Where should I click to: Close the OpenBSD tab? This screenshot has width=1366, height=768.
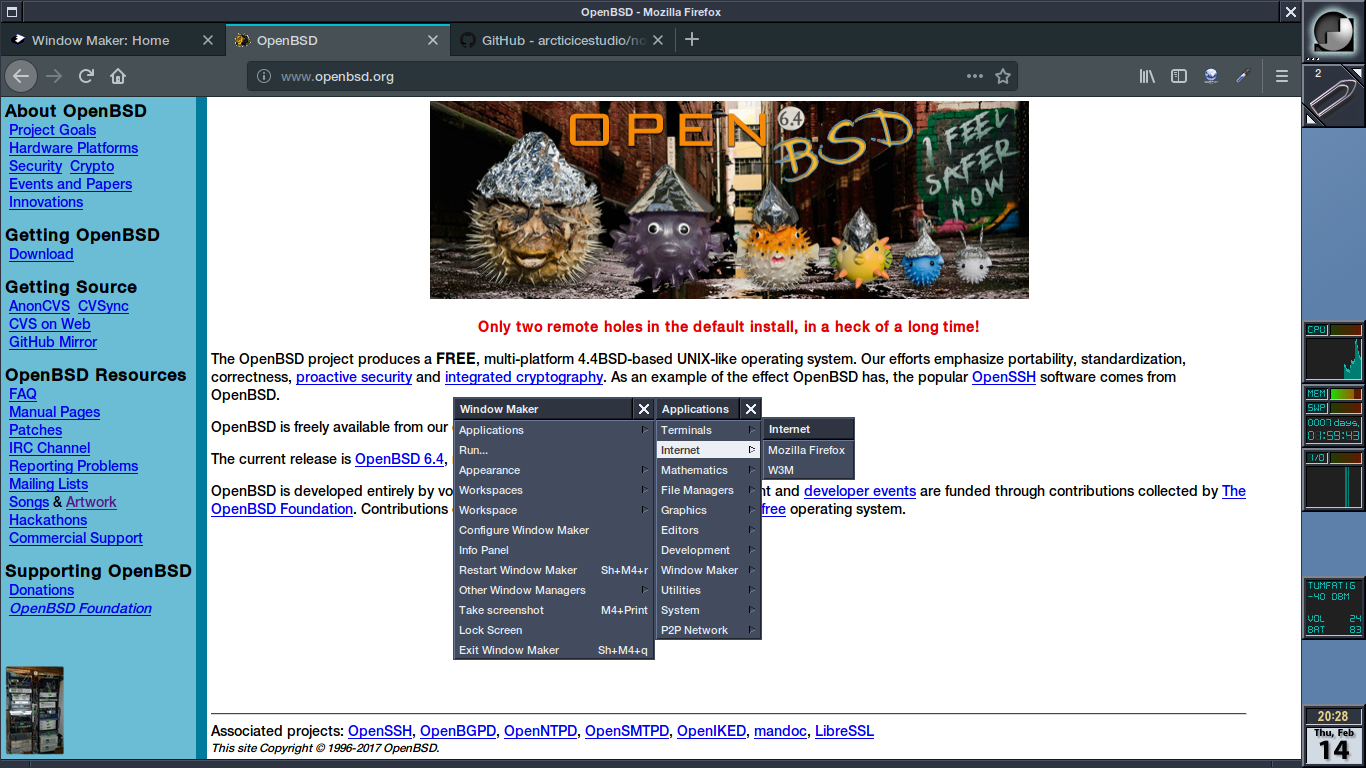pos(433,40)
